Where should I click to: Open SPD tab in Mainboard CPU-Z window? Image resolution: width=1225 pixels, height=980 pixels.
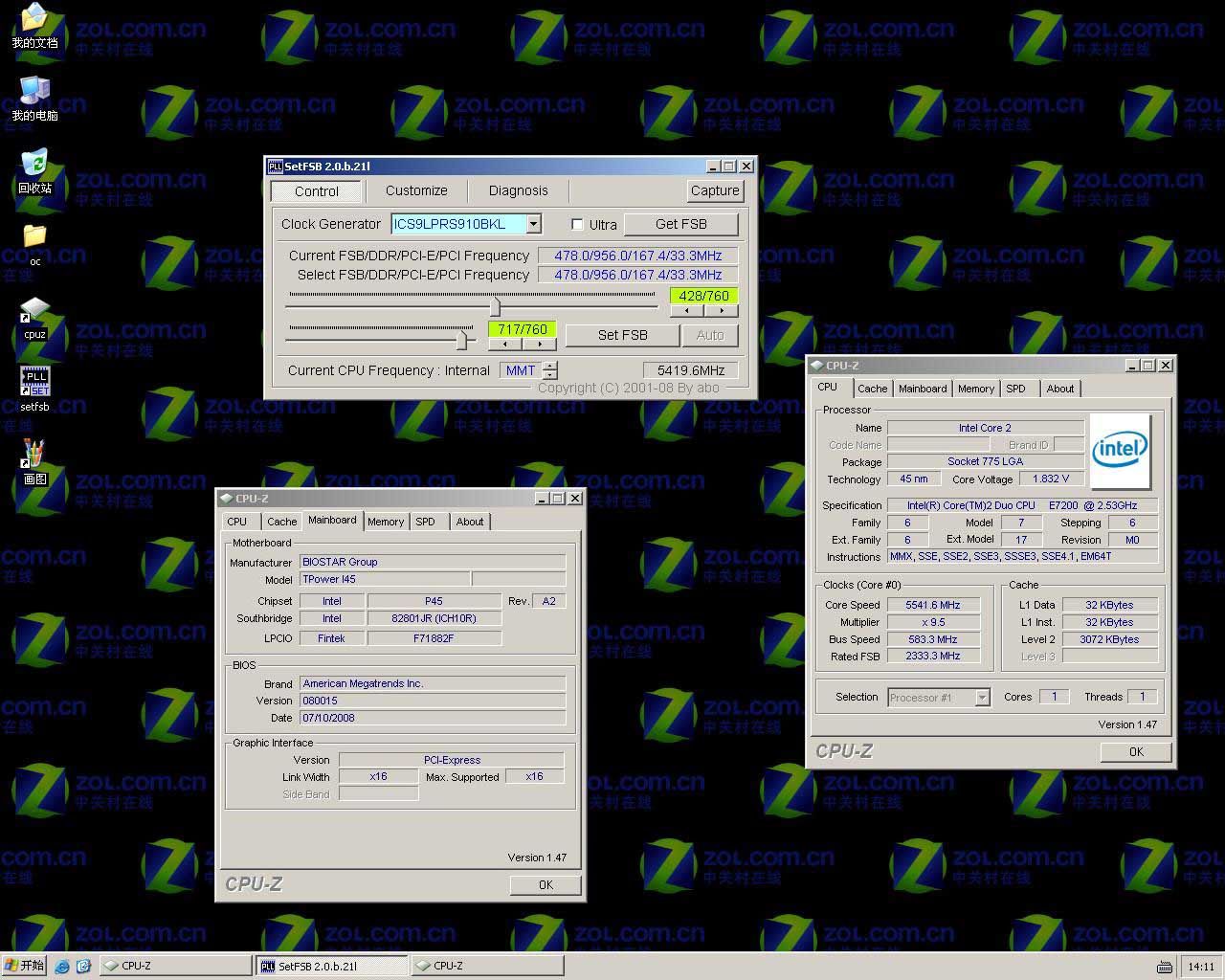426,522
